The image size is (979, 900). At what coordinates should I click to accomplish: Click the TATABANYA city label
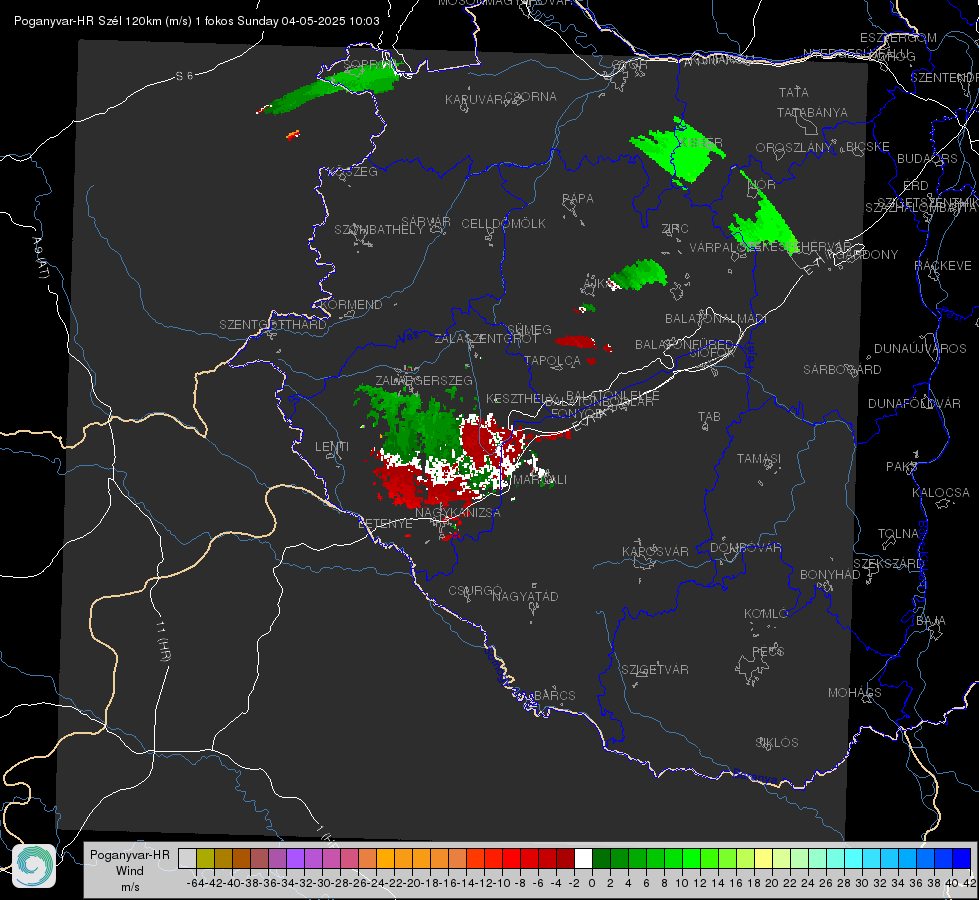[x=812, y=112]
